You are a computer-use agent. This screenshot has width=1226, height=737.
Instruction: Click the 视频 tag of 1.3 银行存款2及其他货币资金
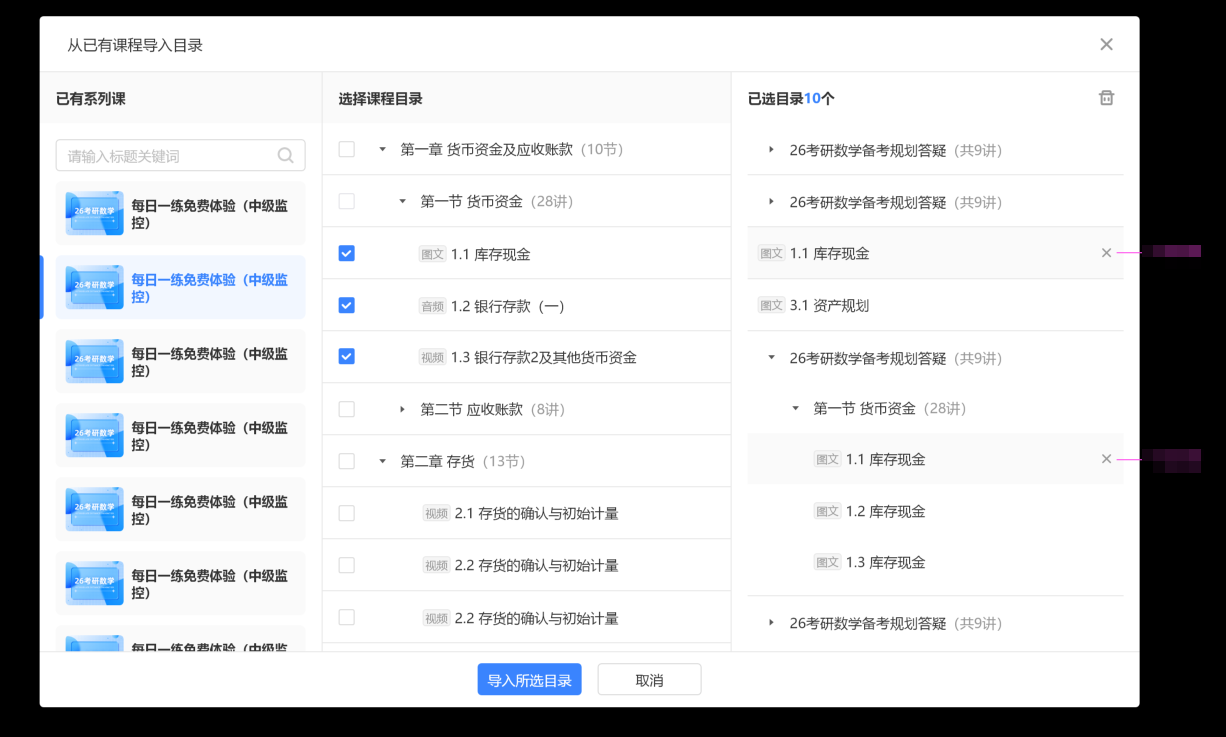click(x=432, y=358)
